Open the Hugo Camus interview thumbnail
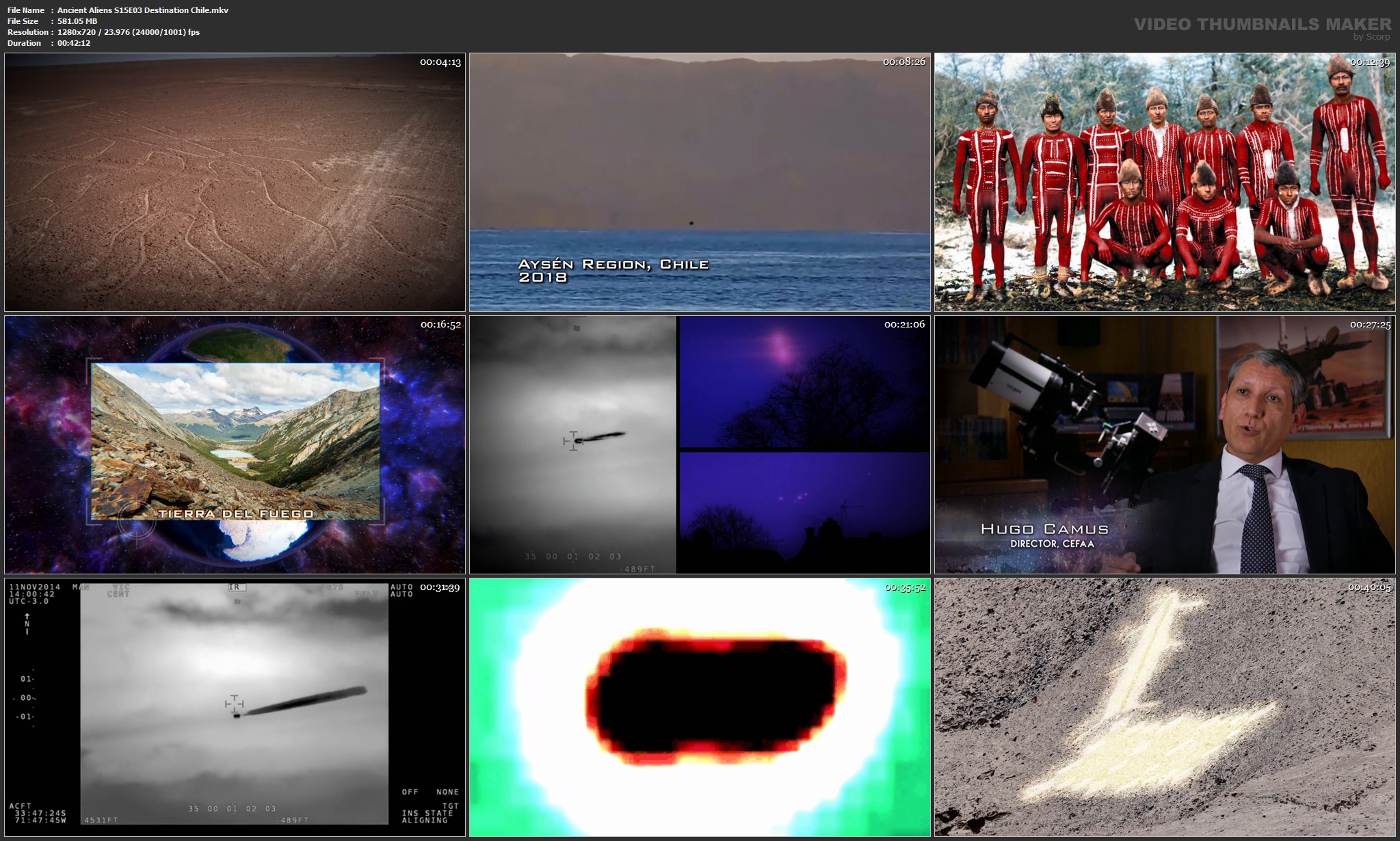The height and width of the screenshot is (841, 1400). [1165, 444]
